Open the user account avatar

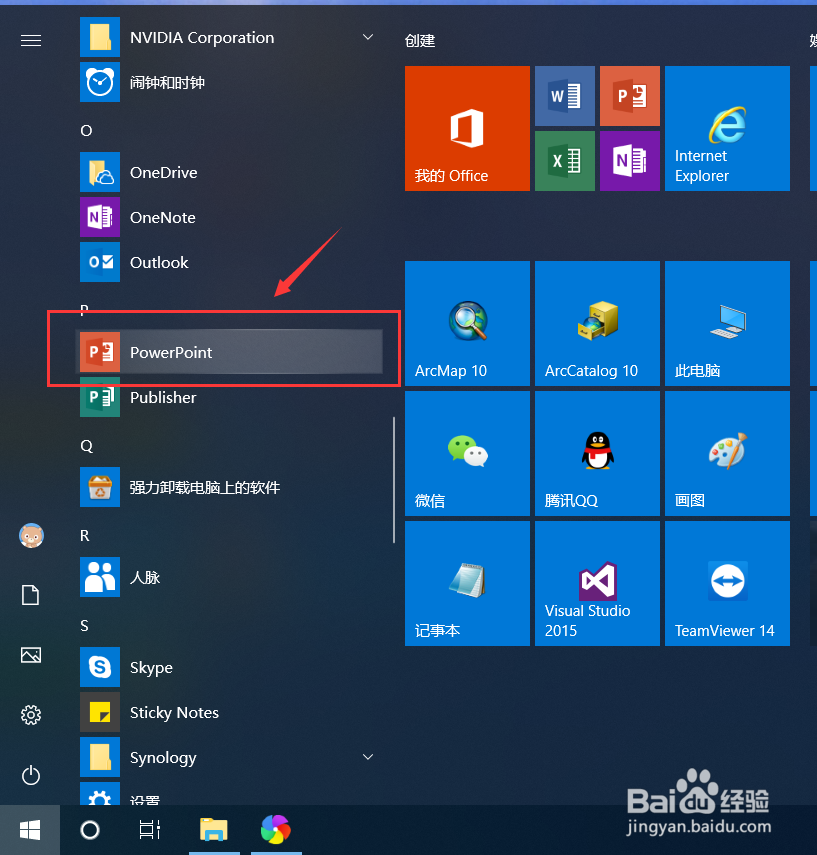click(31, 535)
